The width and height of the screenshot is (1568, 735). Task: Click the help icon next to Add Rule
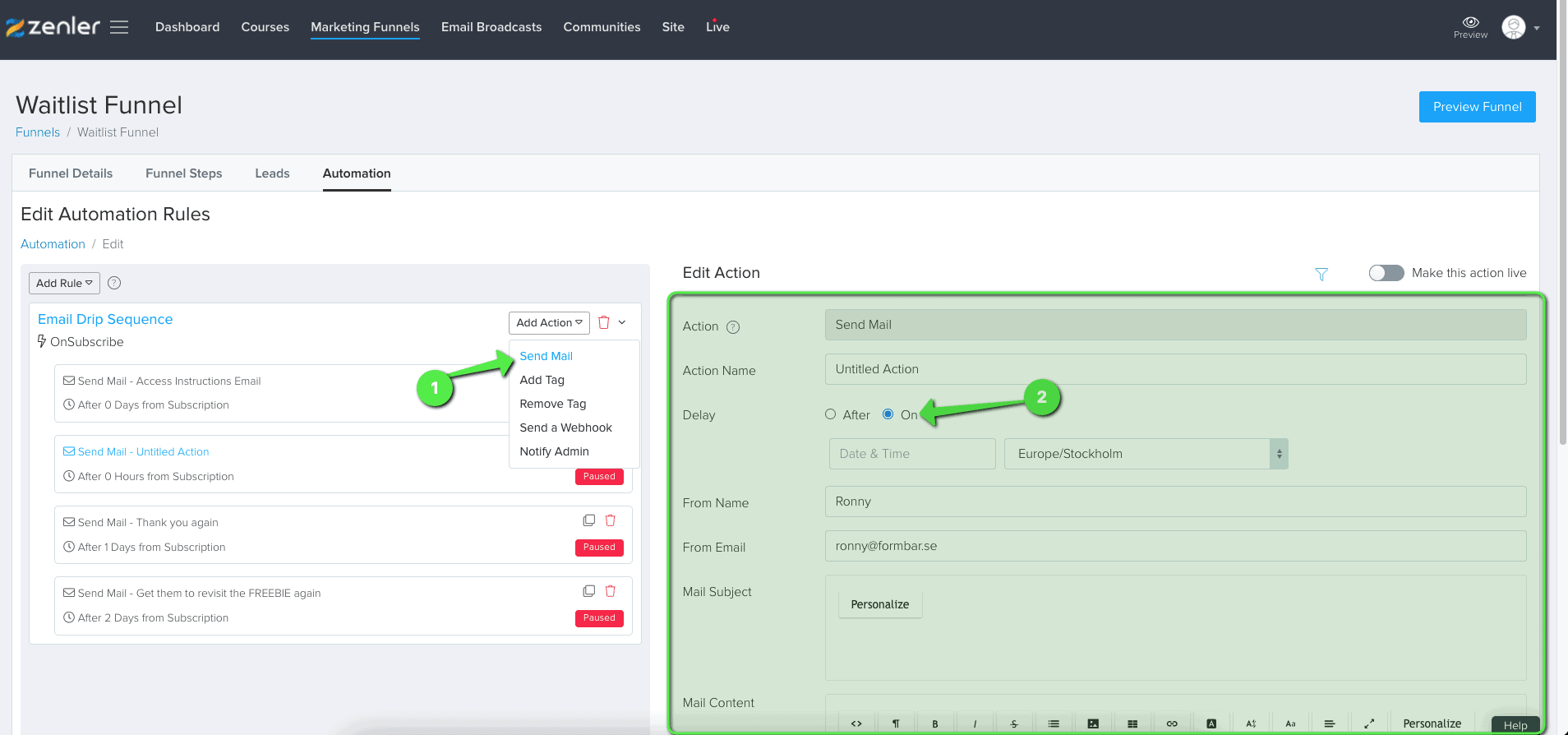114,283
